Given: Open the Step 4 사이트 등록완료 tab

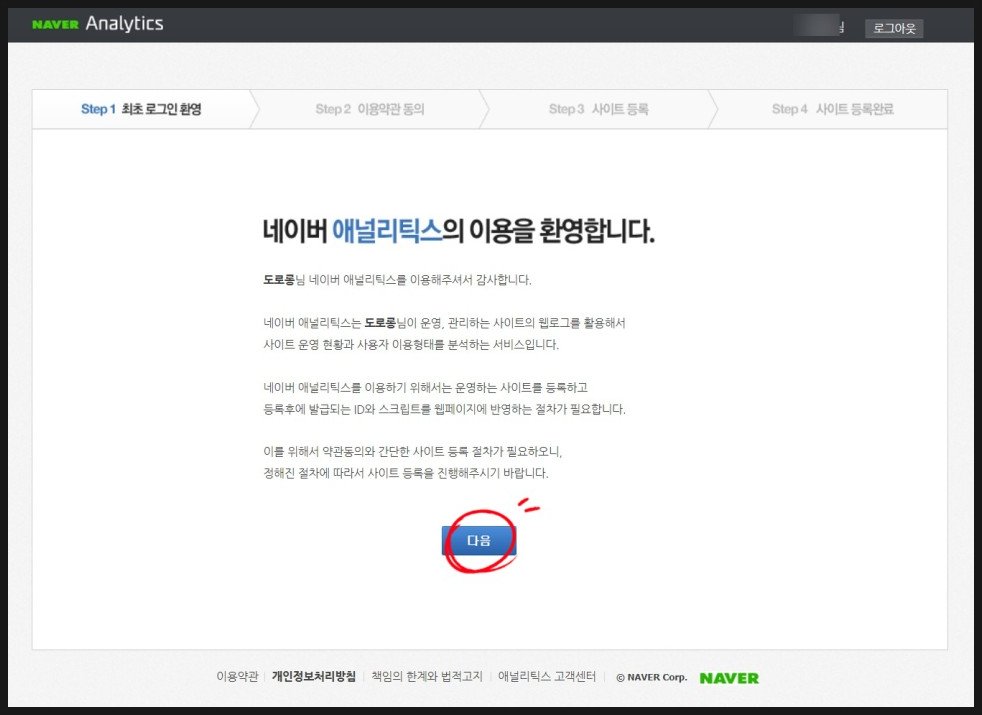Looking at the screenshot, I should [x=832, y=109].
